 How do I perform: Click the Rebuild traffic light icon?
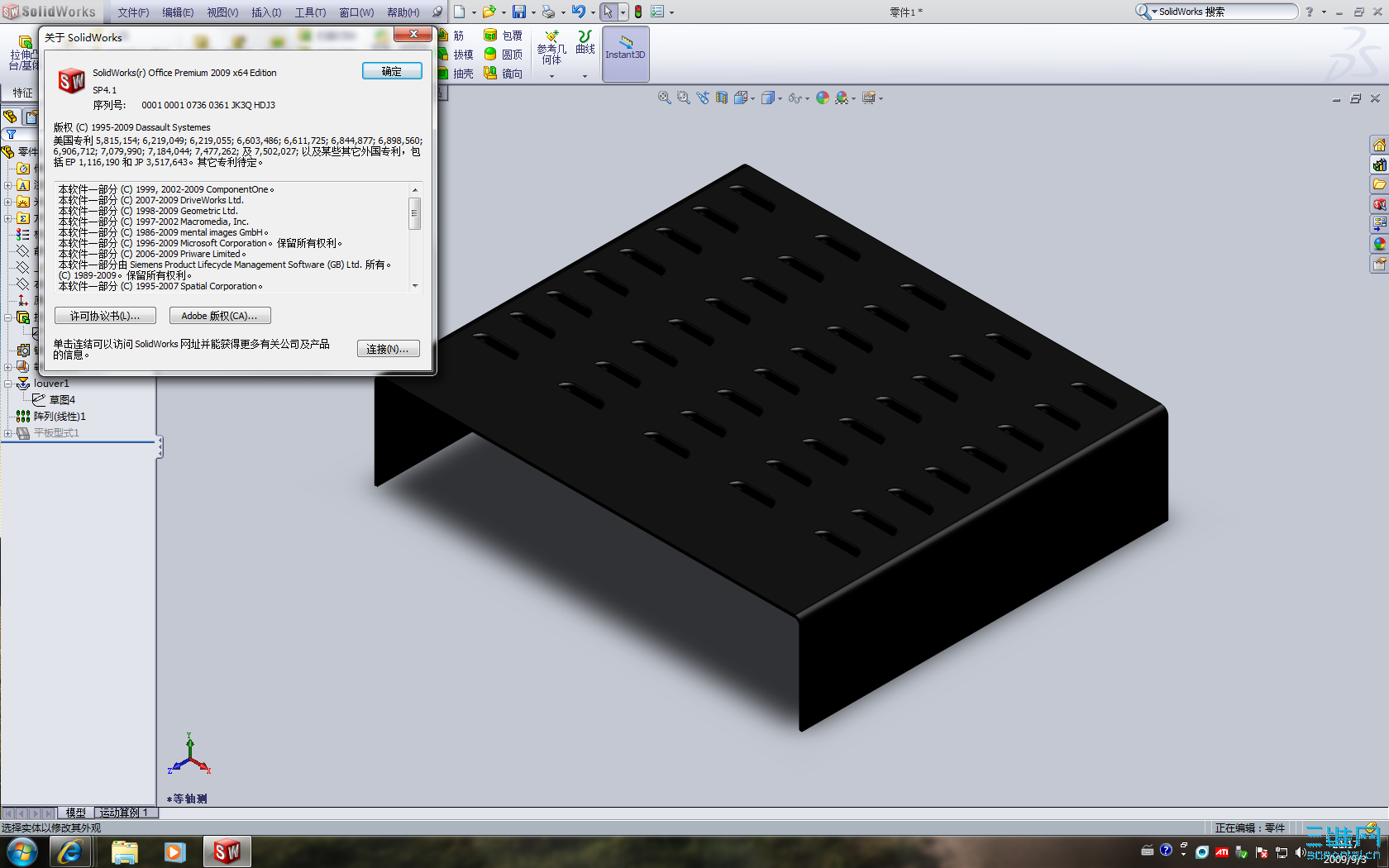(638, 12)
